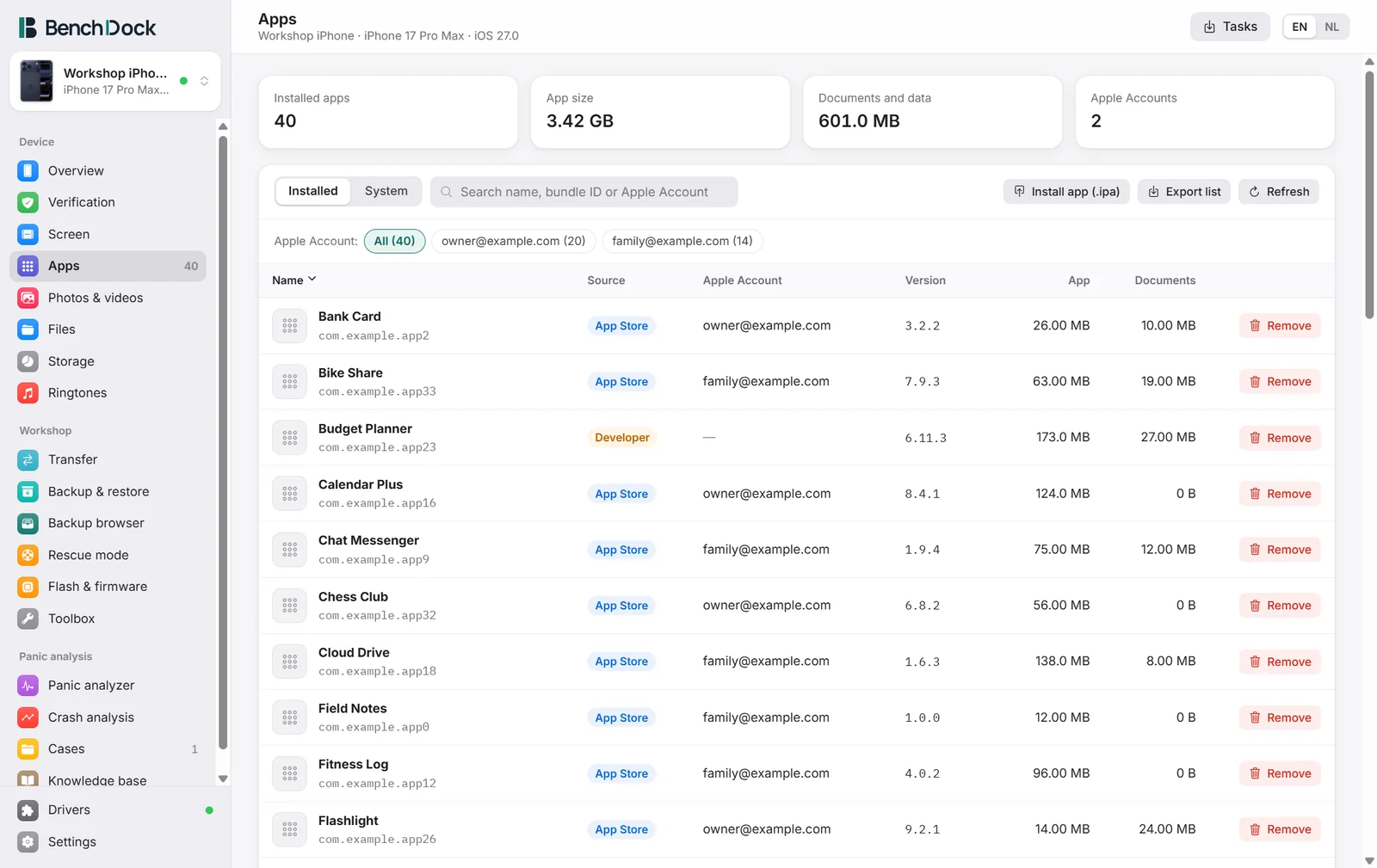This screenshot has height=868, width=1377.
Task: Open Flash & firmware chip icon
Action: (x=28, y=587)
